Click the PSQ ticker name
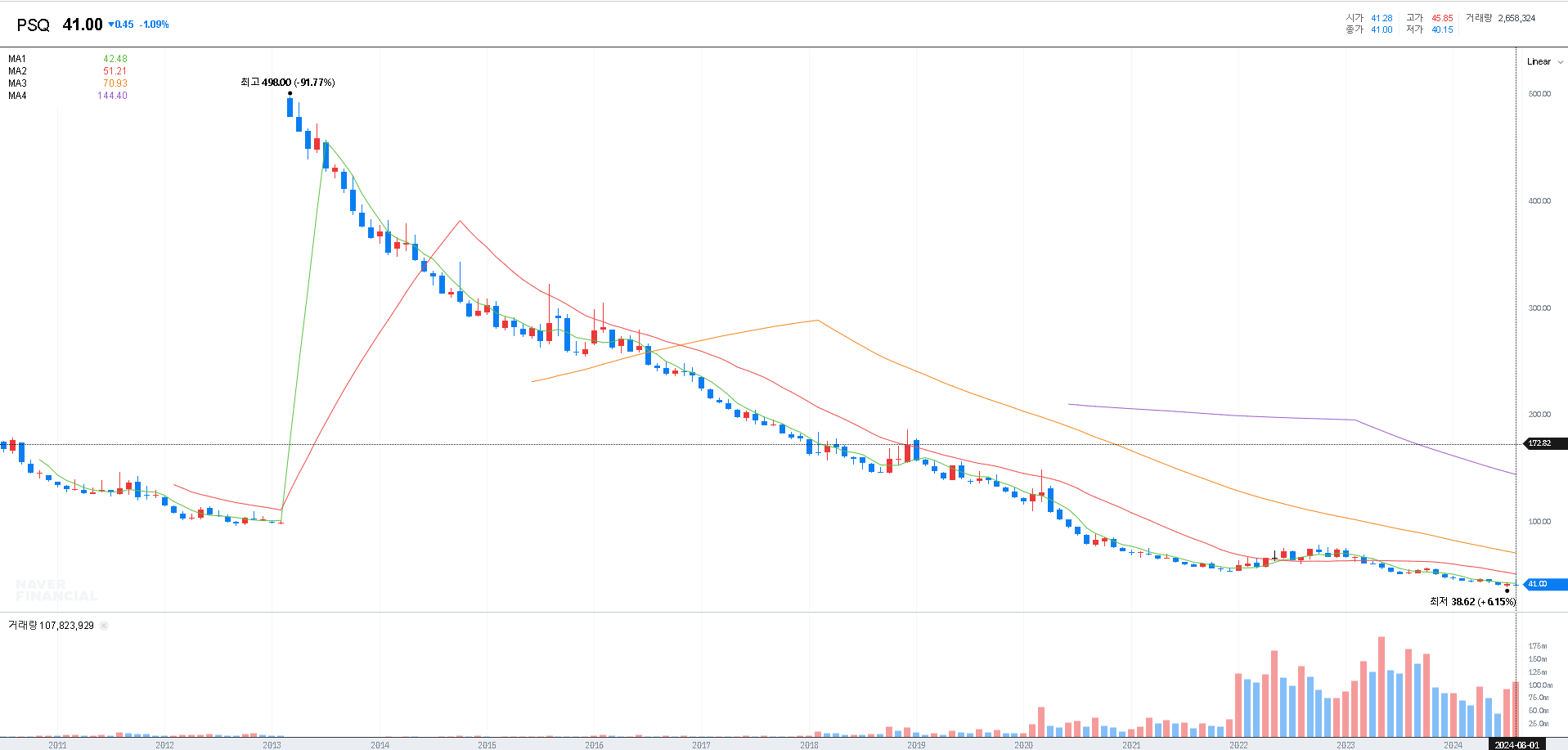1568x750 pixels. 34,25
